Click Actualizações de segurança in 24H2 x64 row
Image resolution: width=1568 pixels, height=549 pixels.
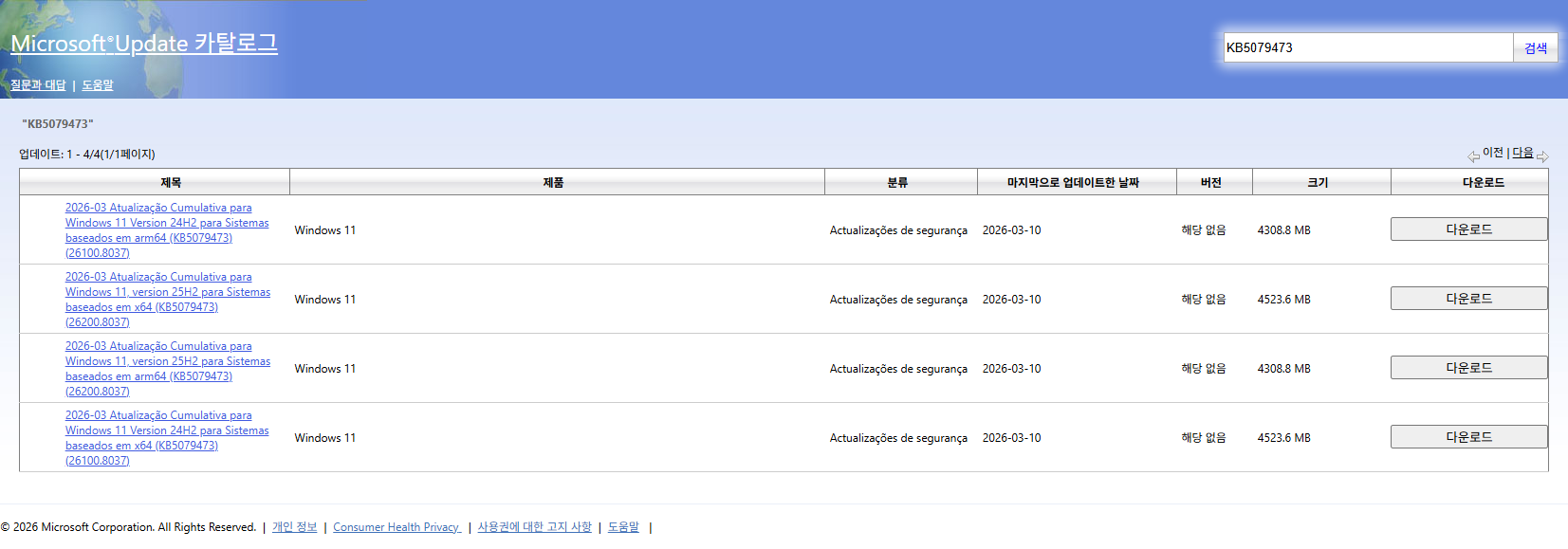click(x=898, y=438)
